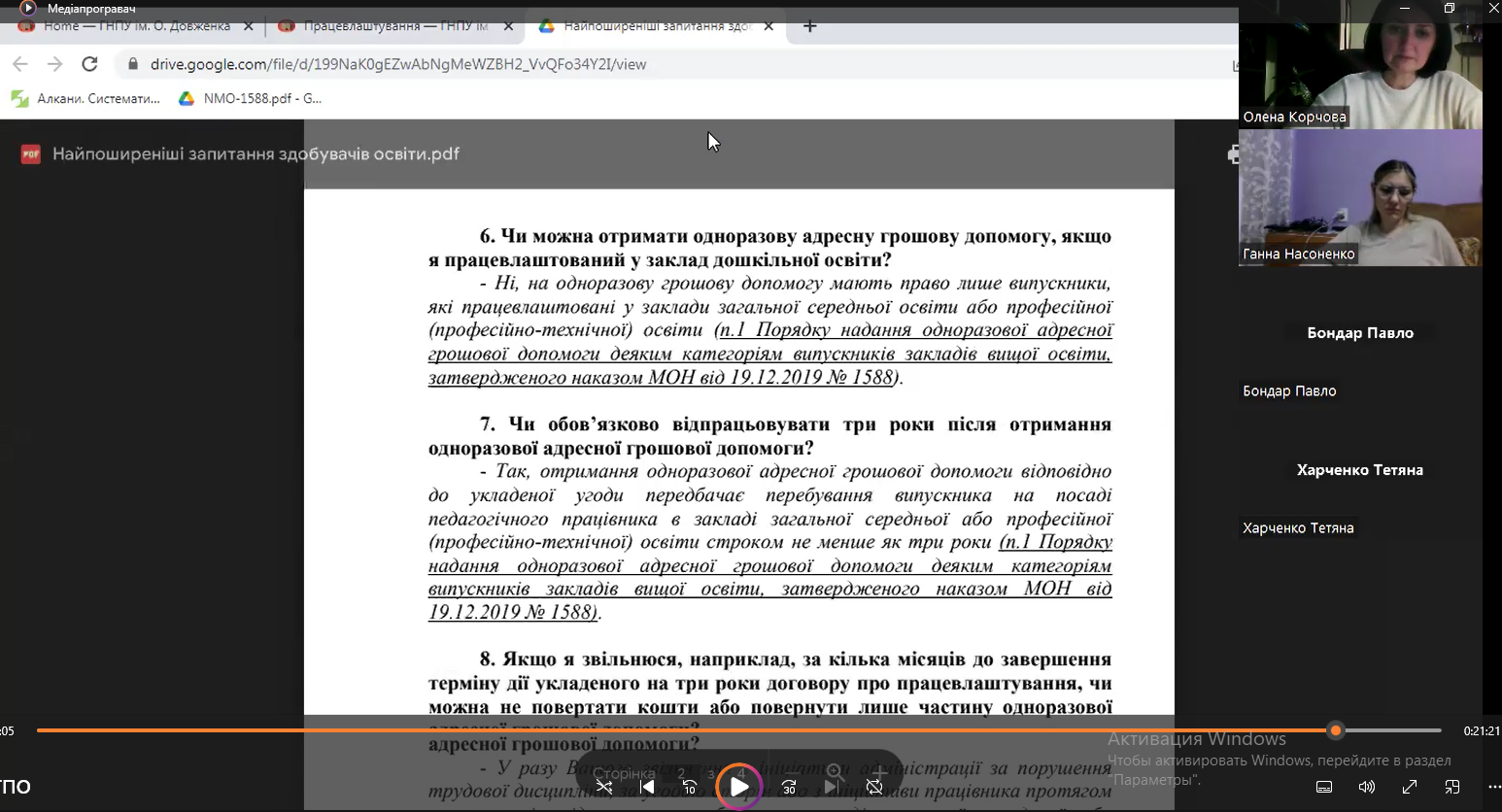This screenshot has height=812, width=1502.
Task: Click the Play button in the media player
Action: 739,787
